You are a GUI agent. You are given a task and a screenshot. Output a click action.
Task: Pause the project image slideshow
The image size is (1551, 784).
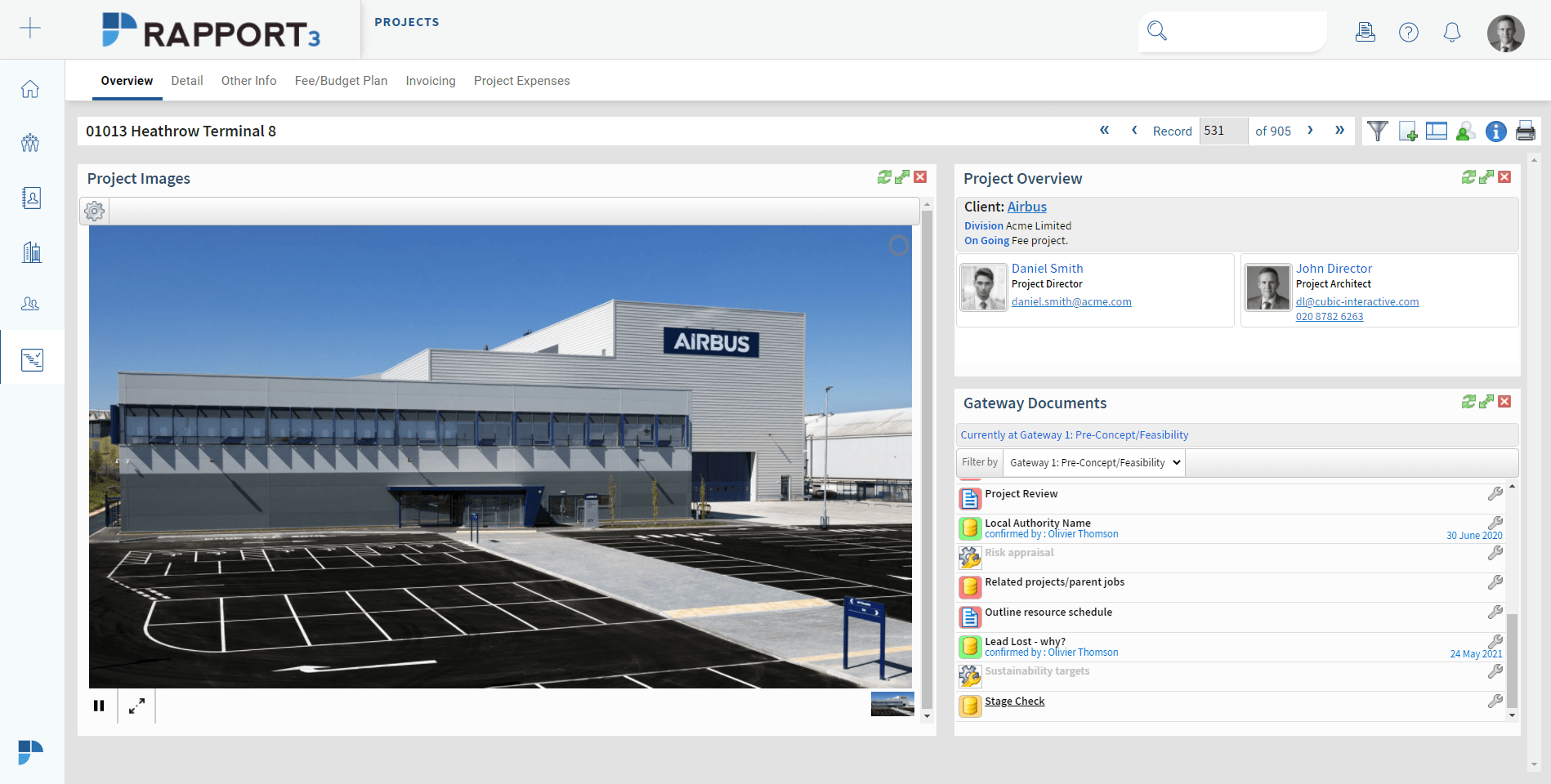[99, 706]
